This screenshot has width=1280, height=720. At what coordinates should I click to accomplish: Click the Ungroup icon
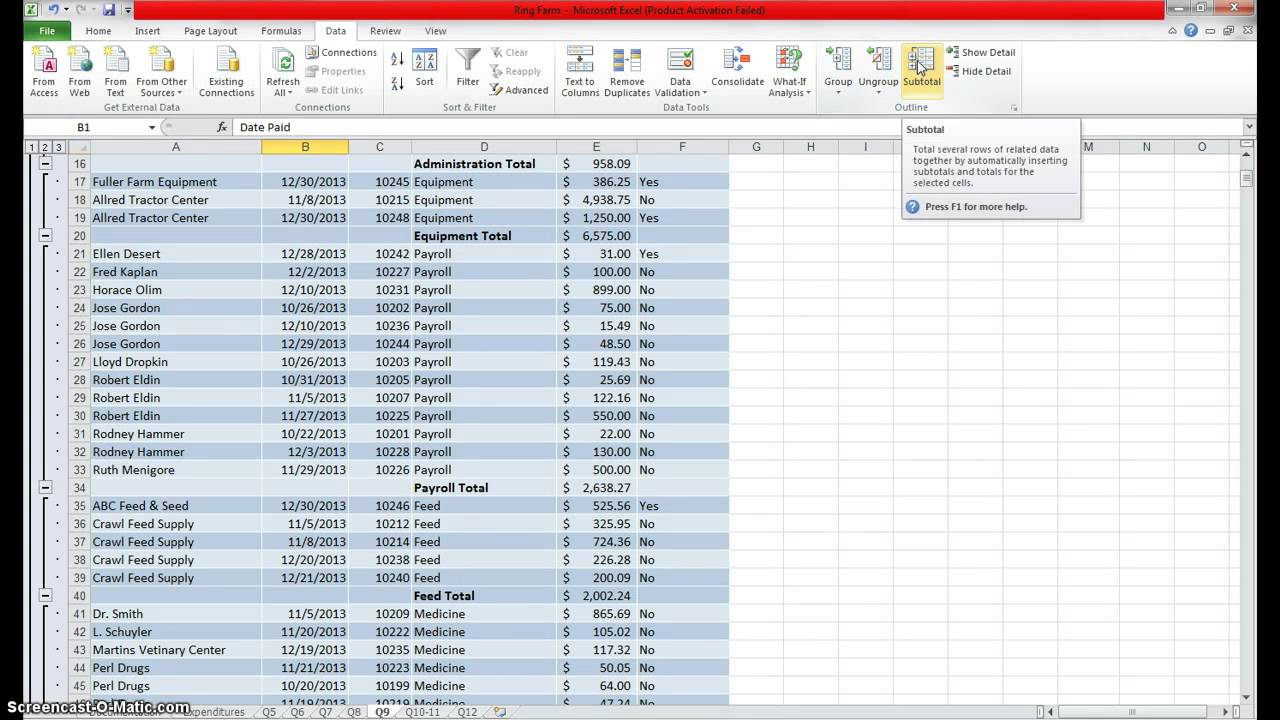878,68
